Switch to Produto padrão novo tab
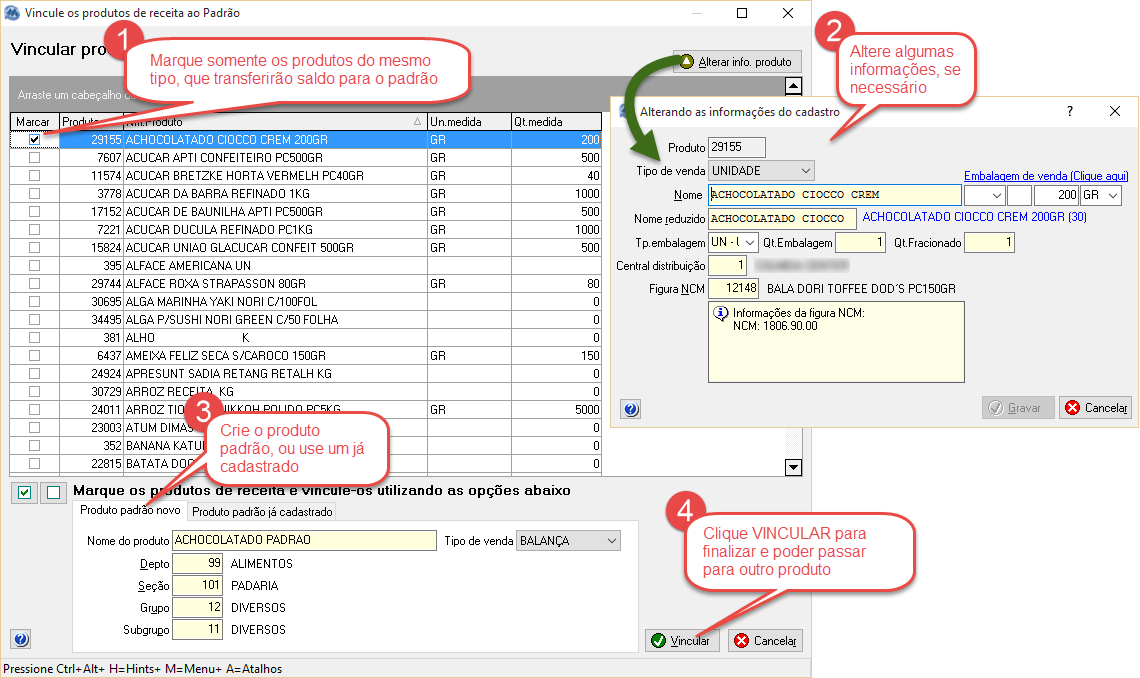The height and width of the screenshot is (678, 1140). click(x=130, y=510)
